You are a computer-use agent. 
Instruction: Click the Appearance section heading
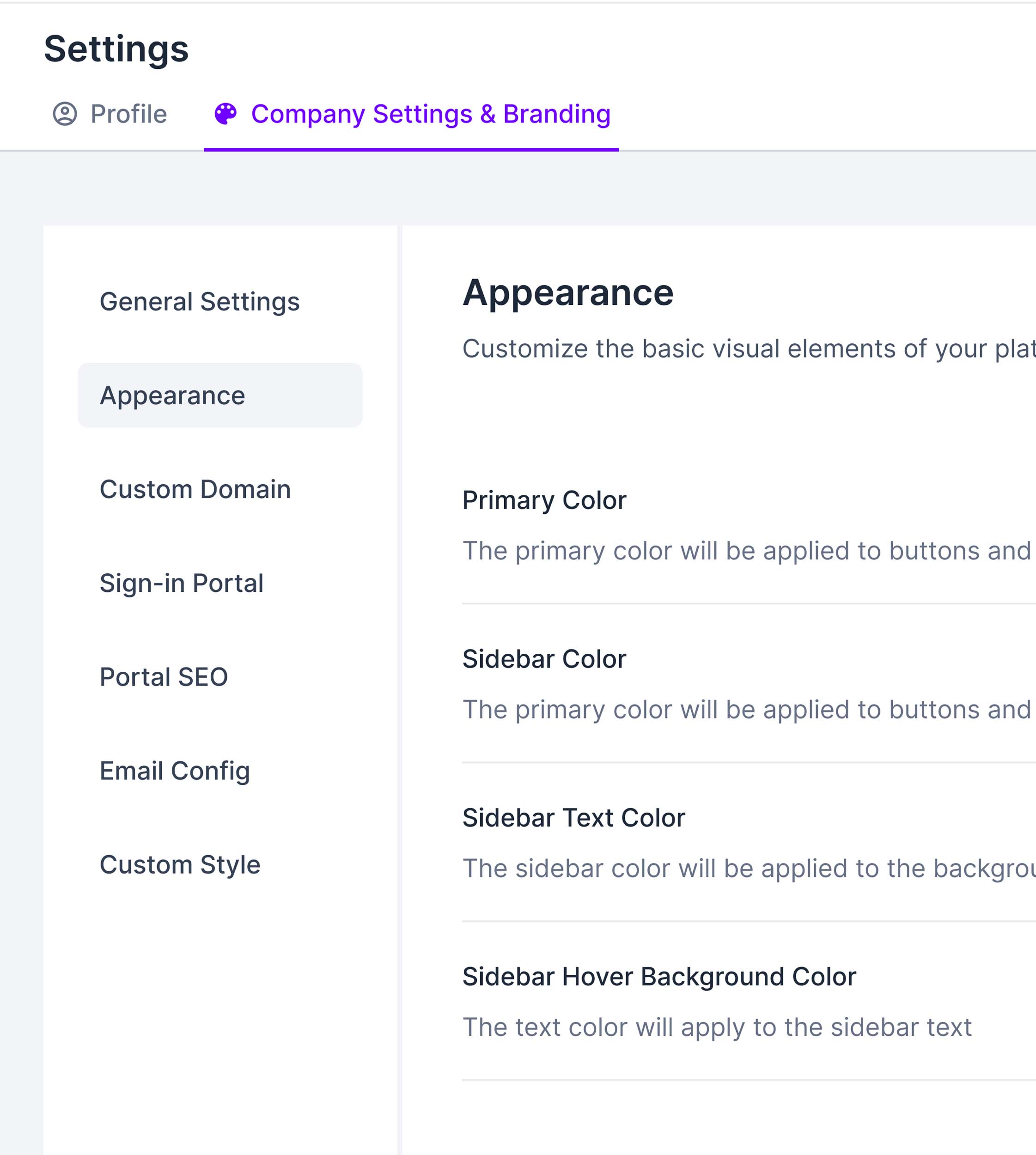pyautogui.click(x=567, y=293)
